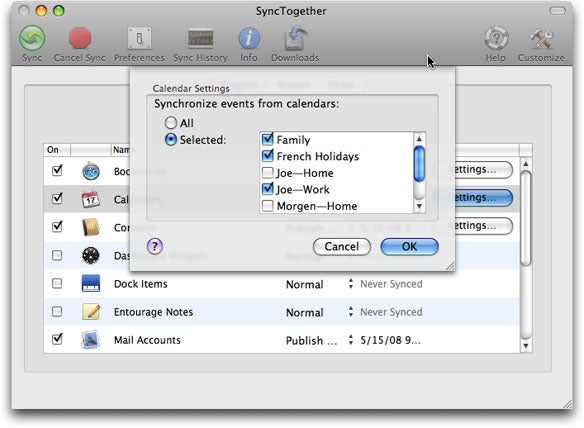
Task: Click the Dock Items row icon
Action: 91,283
